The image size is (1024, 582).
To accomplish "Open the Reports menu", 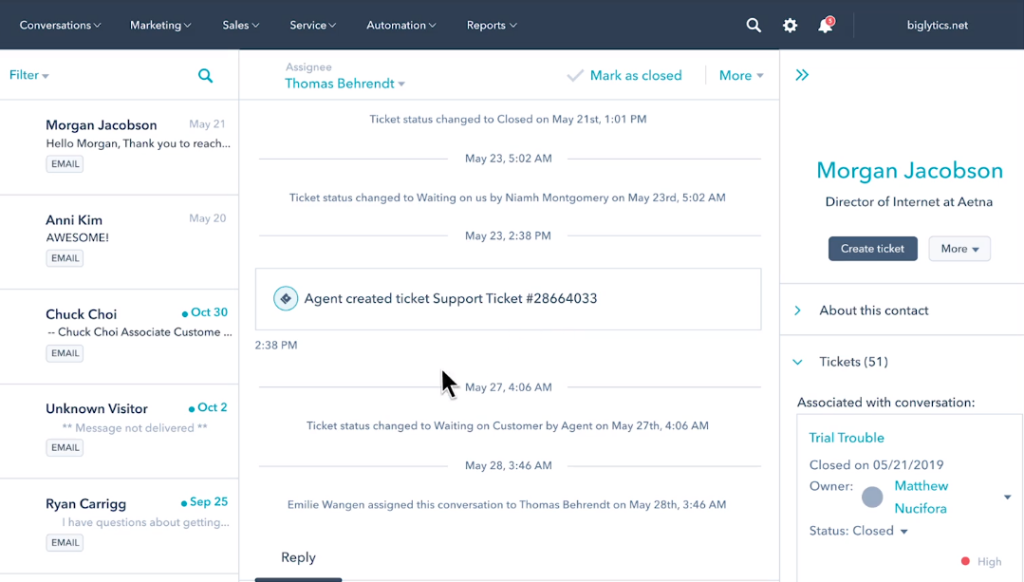I will (x=491, y=25).
